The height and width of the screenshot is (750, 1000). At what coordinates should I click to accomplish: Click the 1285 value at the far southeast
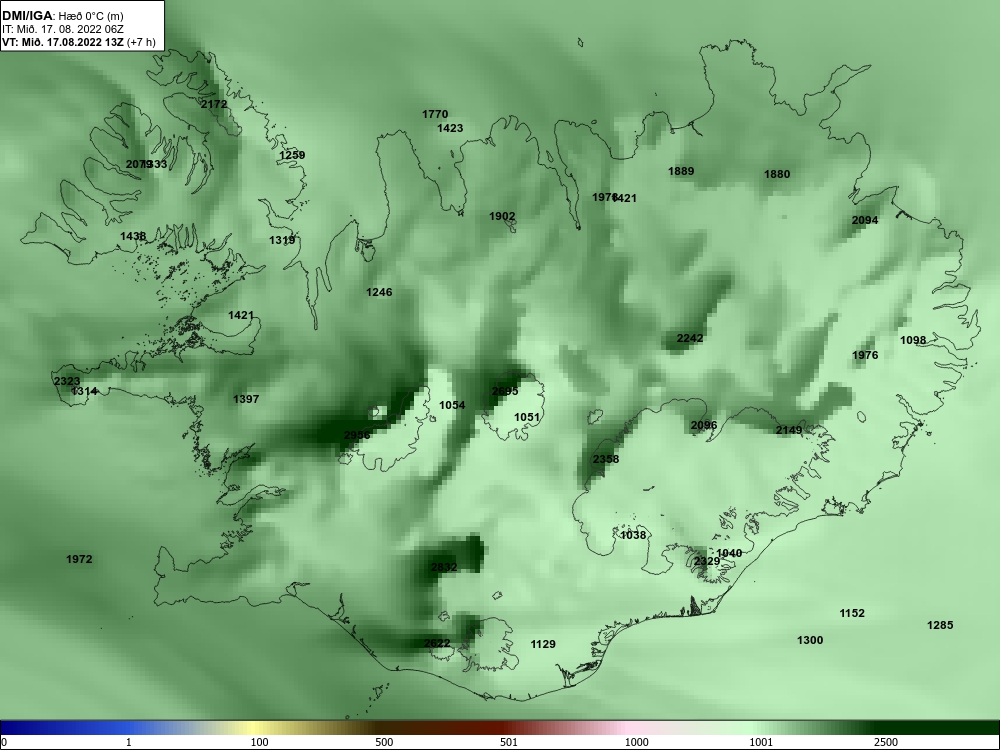pos(940,626)
